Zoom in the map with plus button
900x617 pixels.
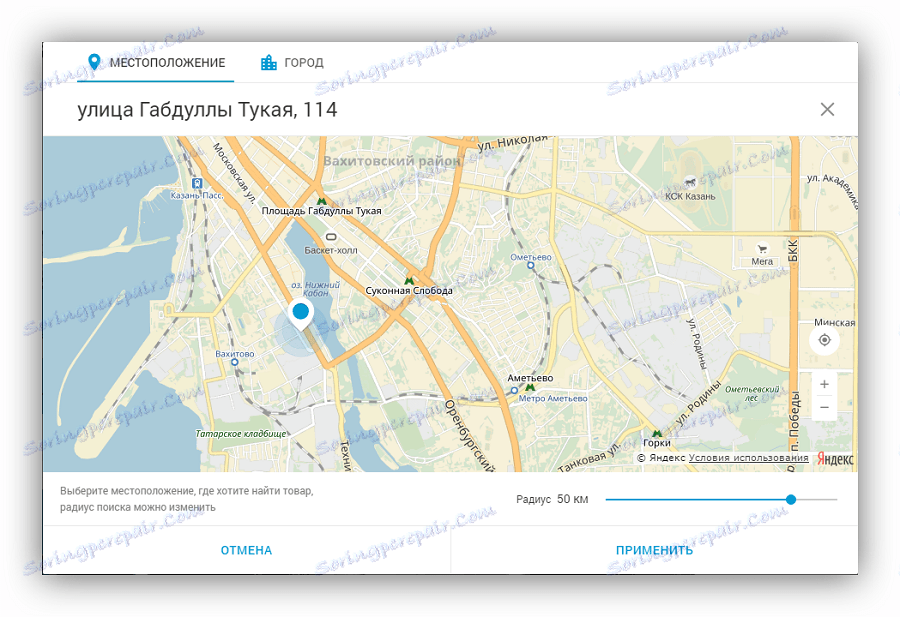tap(824, 384)
